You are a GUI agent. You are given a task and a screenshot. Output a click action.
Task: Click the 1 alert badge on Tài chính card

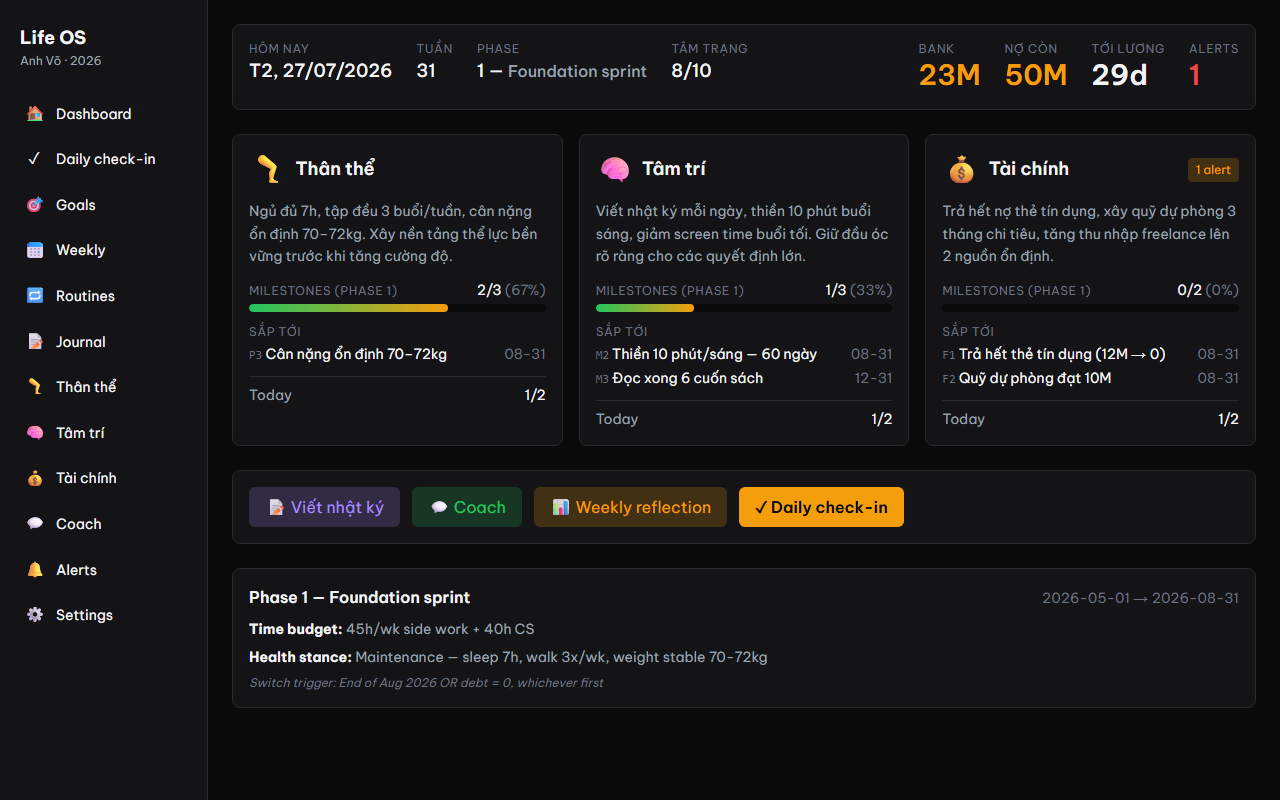point(1213,170)
